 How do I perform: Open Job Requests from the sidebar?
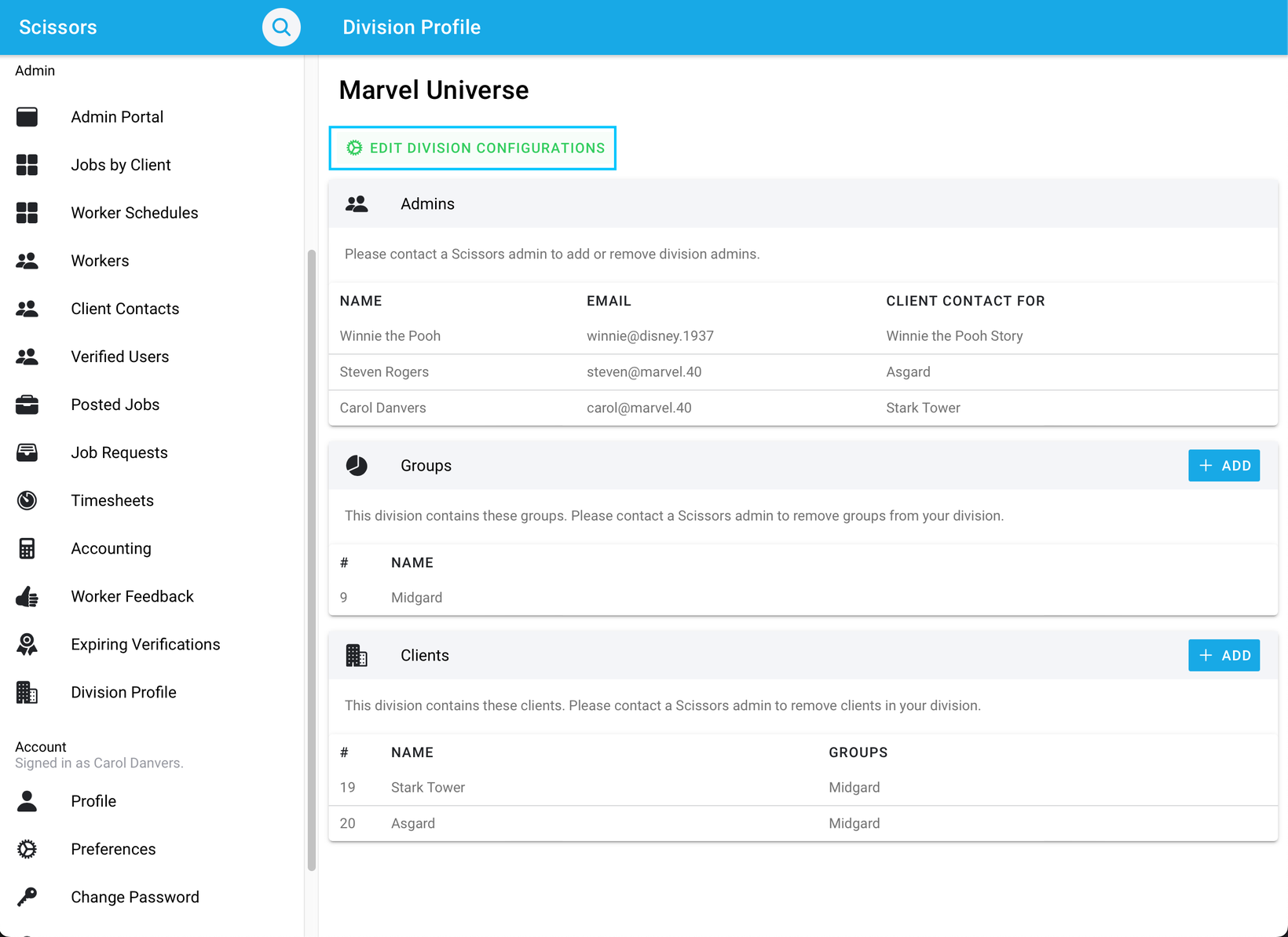(119, 452)
